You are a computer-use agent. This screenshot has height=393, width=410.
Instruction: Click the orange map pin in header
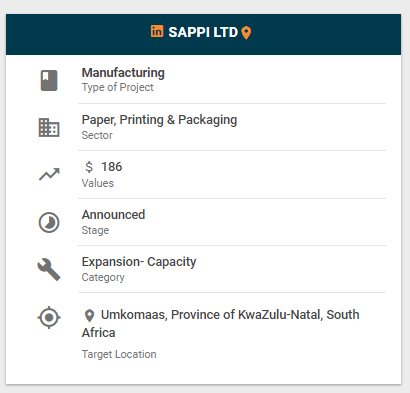[246, 33]
